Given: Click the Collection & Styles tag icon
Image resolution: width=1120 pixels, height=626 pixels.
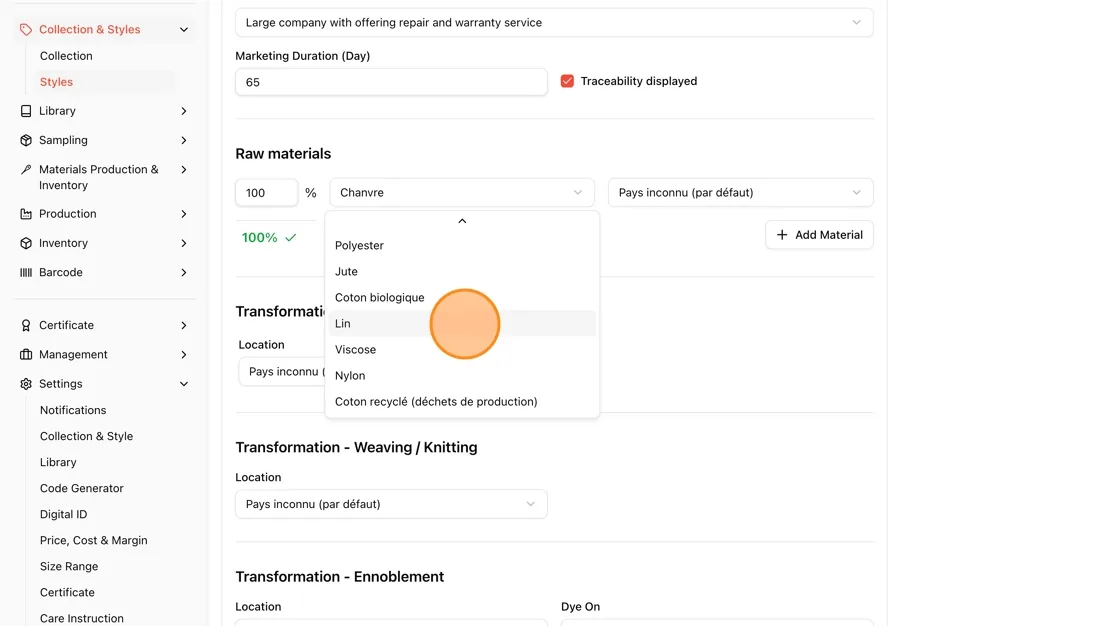Looking at the screenshot, I should click(26, 29).
